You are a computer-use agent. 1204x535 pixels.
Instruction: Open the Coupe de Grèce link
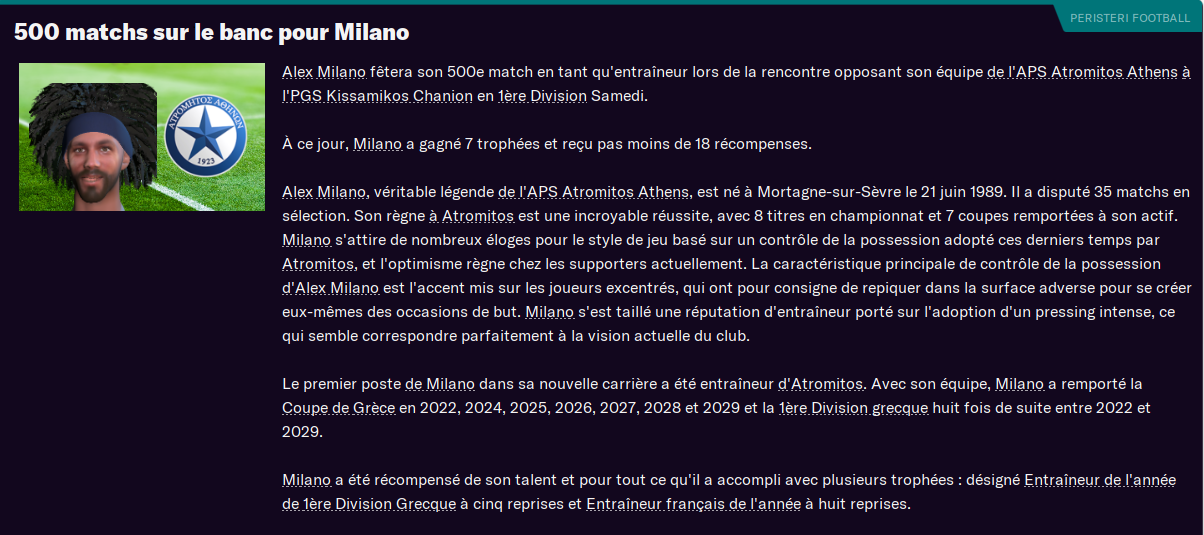point(339,408)
